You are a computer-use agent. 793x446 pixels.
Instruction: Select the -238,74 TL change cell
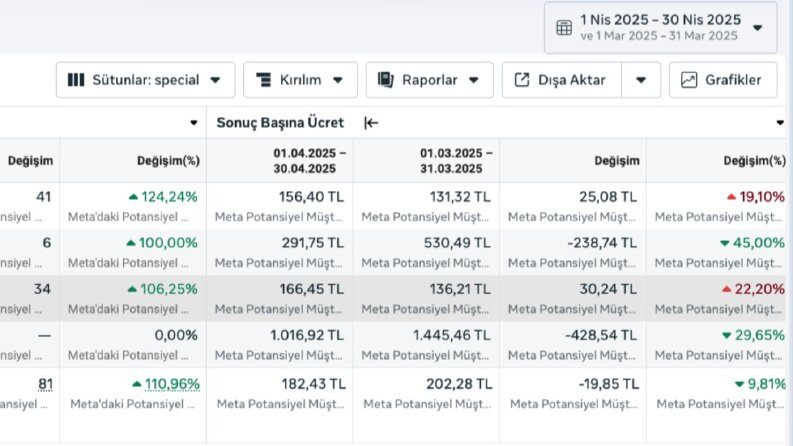point(573,252)
